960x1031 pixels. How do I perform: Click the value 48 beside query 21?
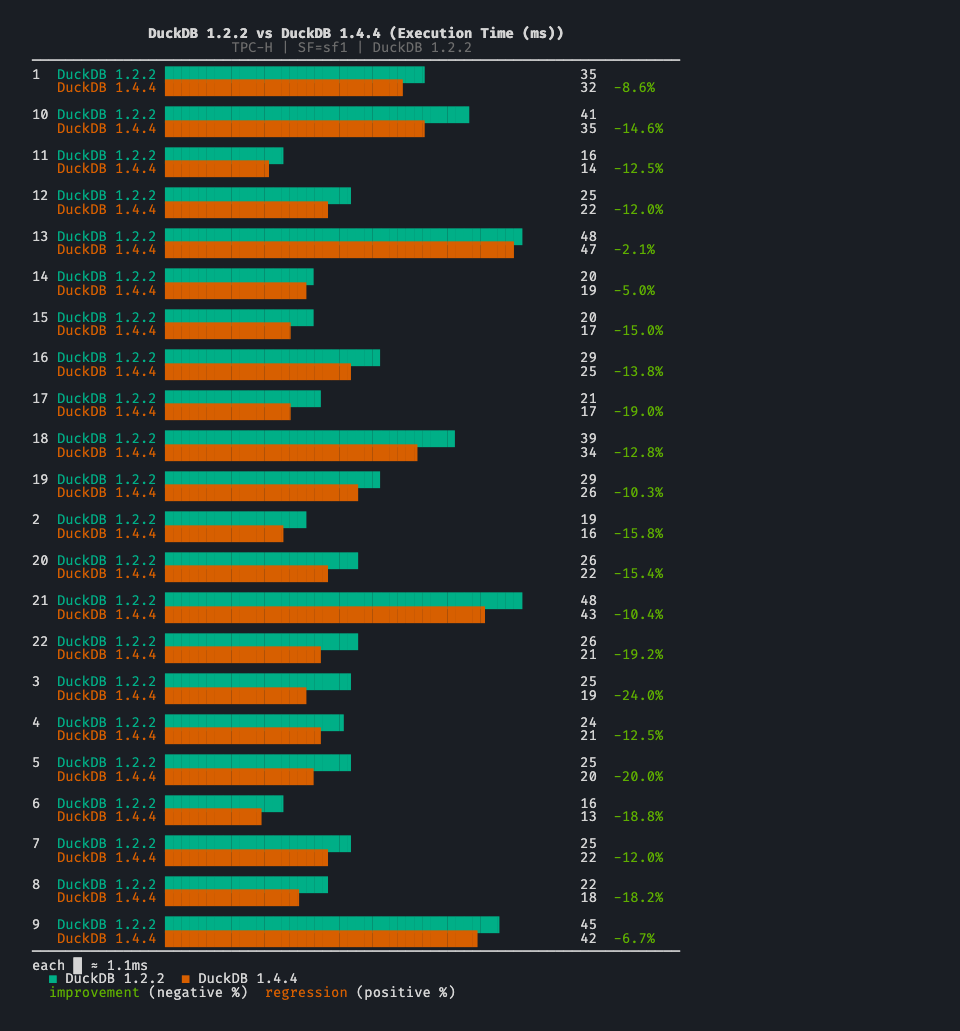(x=588, y=600)
